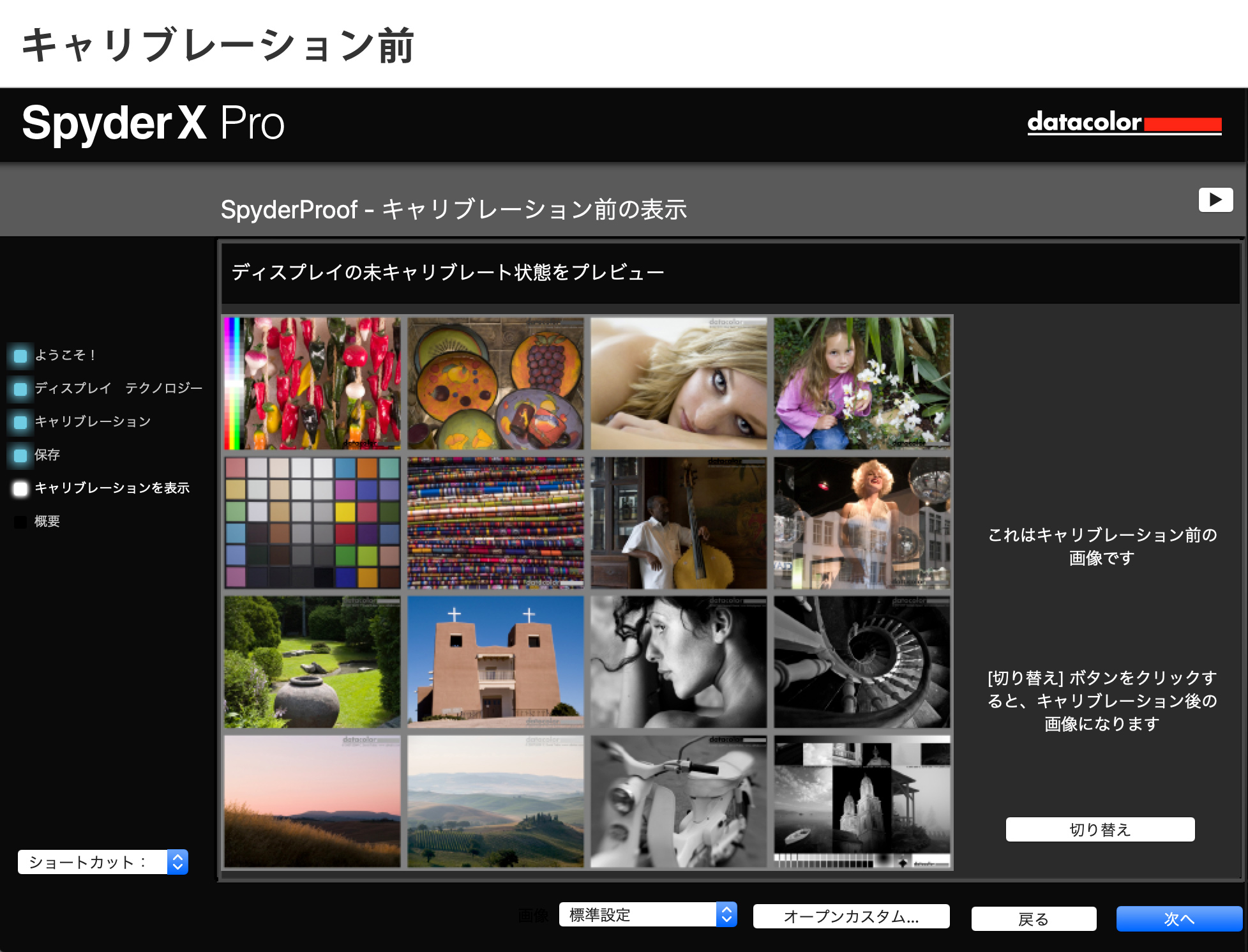Open the red peppers thumbnail
The image size is (1248, 952).
point(312,383)
